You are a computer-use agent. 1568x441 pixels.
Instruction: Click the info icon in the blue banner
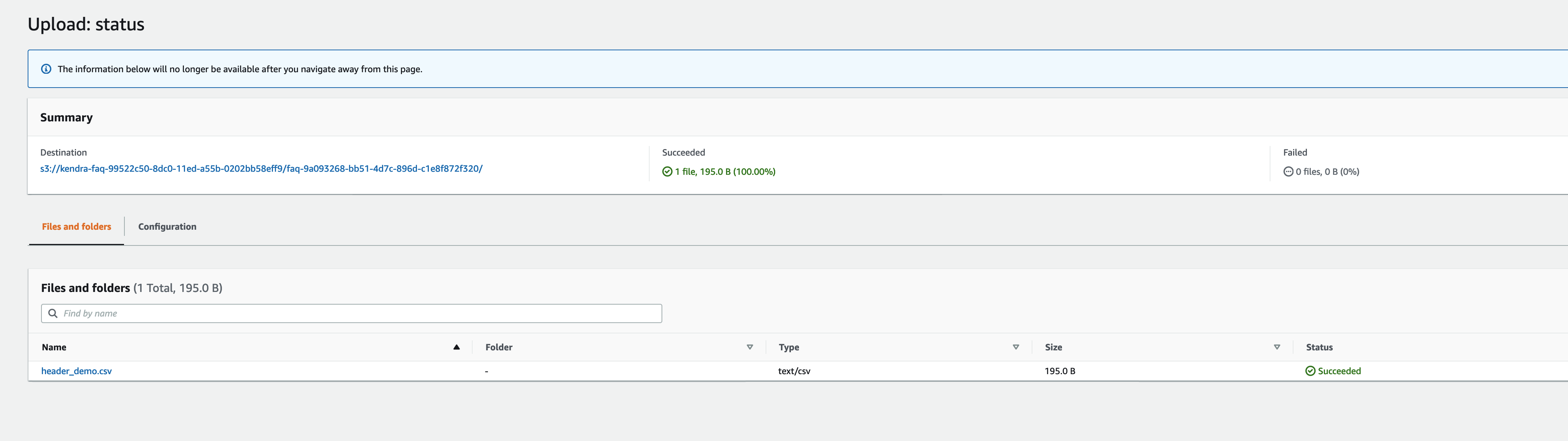point(46,69)
